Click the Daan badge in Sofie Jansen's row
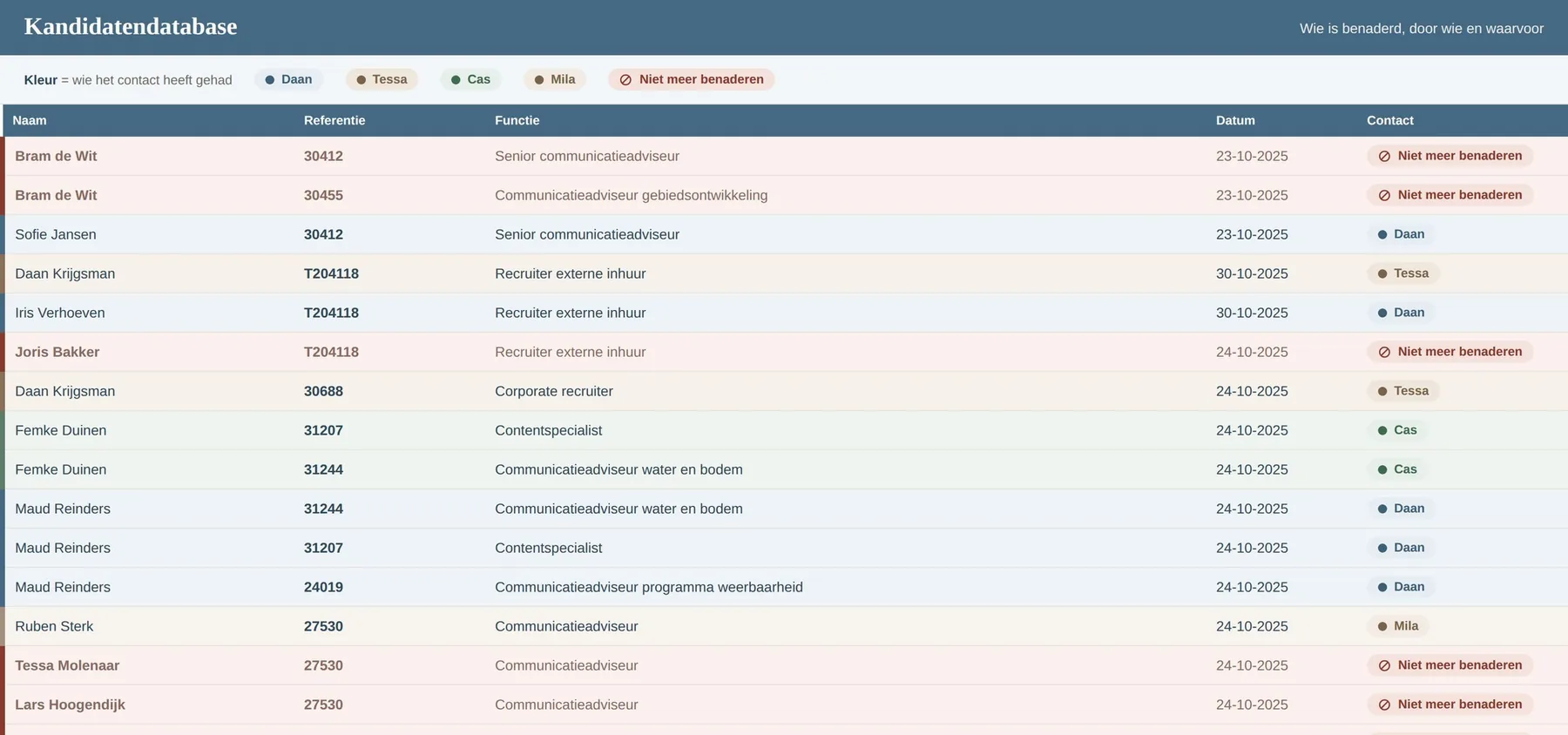1568x735 pixels. point(1401,234)
